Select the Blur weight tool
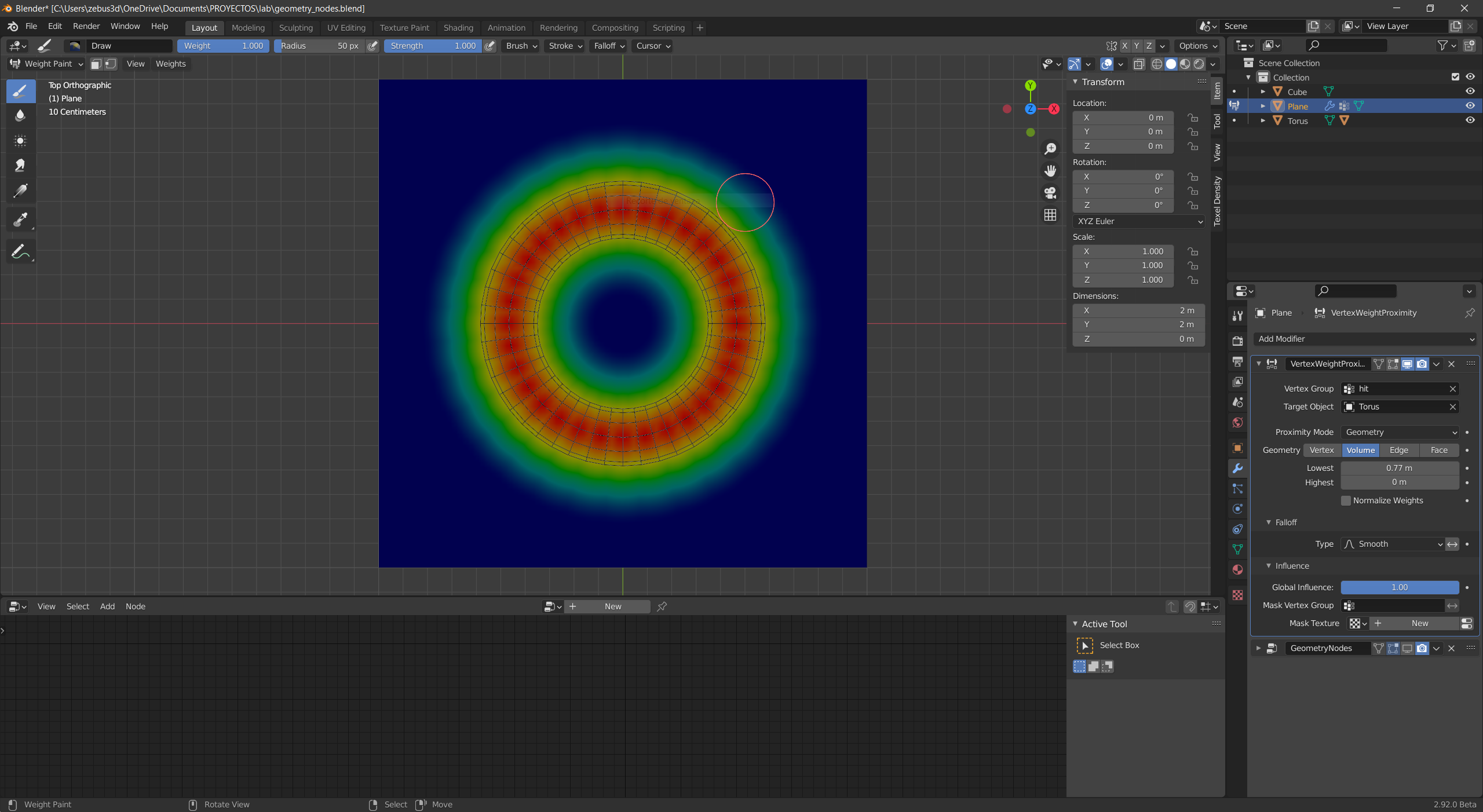 click(x=20, y=116)
